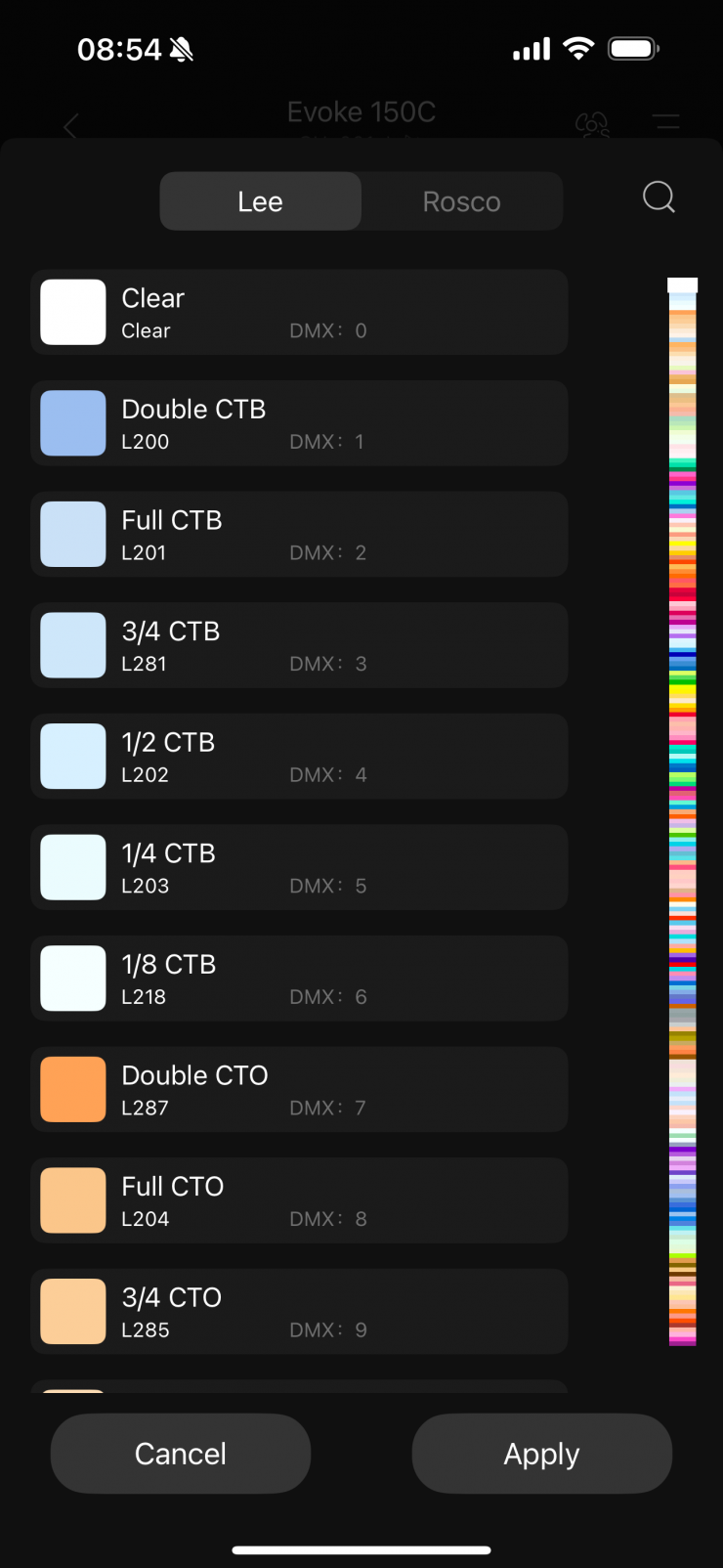Select the 1/8 CTB L218 gel

click(299, 979)
